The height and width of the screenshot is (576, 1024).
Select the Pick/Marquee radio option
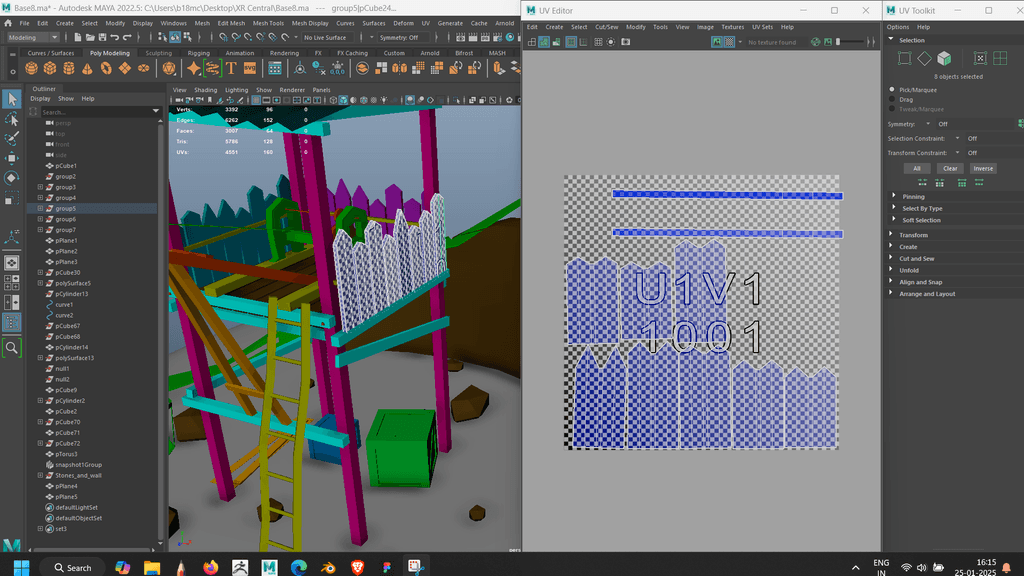[x=892, y=89]
